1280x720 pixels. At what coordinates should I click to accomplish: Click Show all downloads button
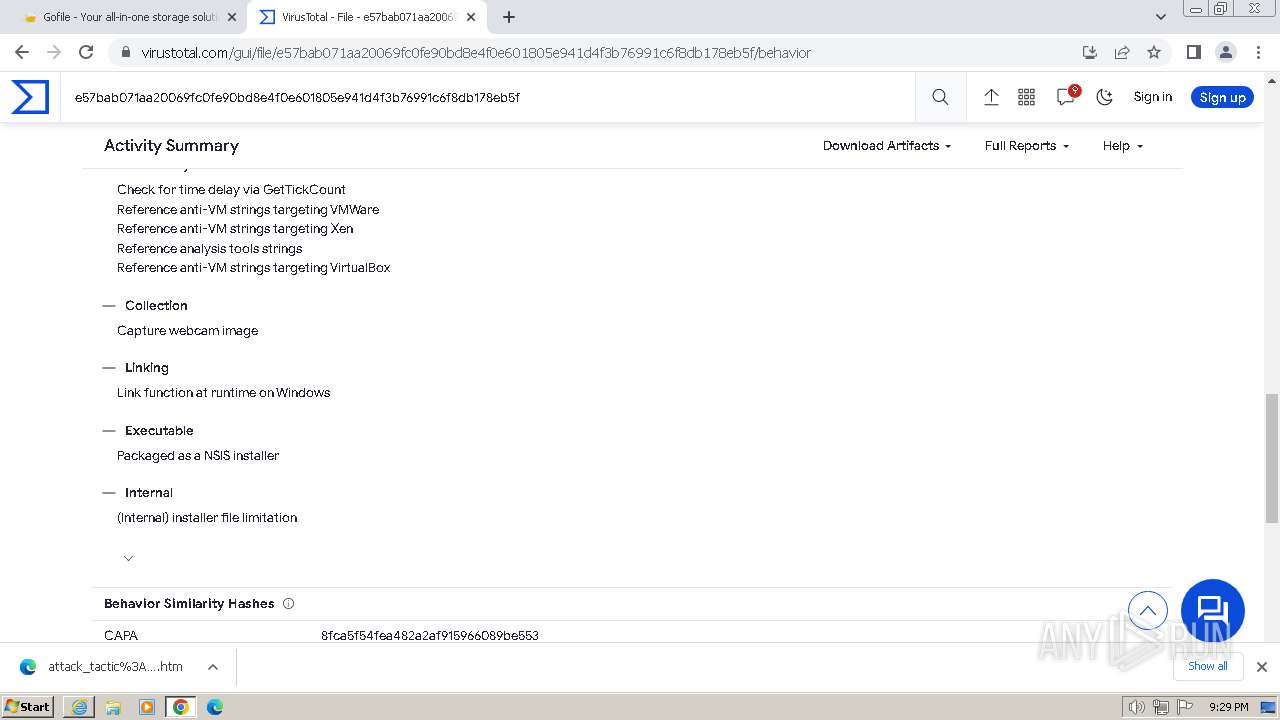click(1207, 666)
